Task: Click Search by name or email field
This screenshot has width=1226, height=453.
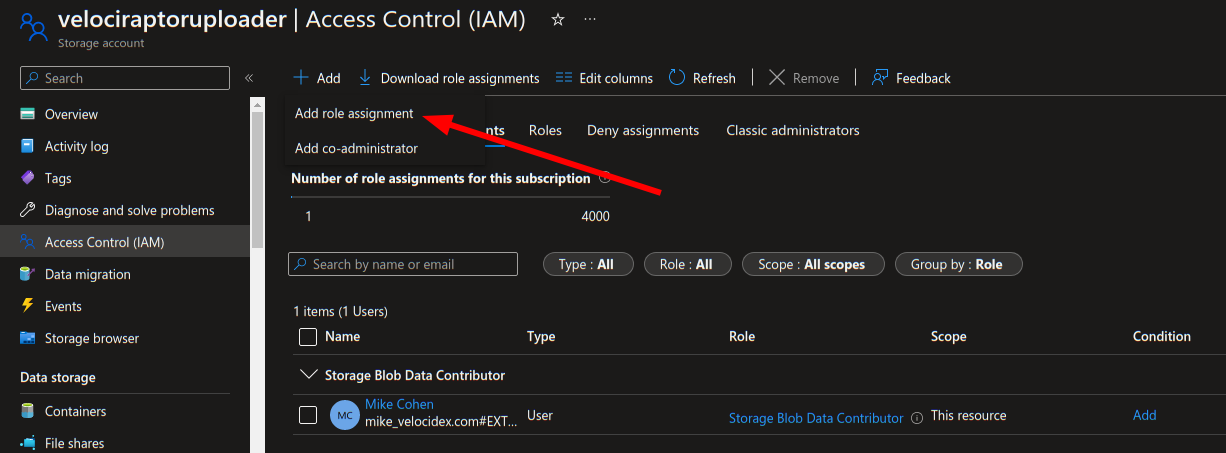Action: [403, 264]
